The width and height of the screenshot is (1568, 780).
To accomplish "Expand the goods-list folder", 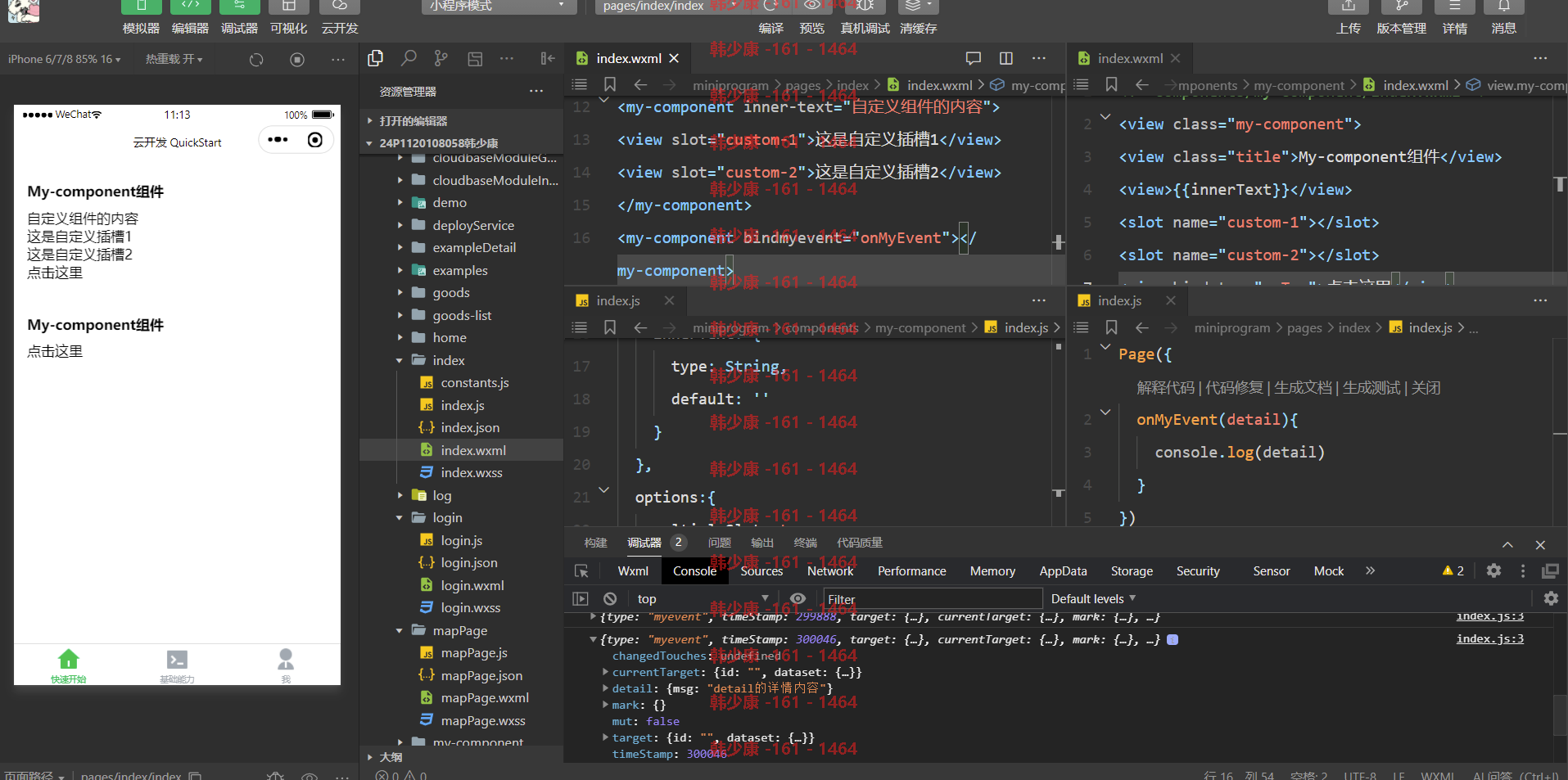I will coord(462,315).
